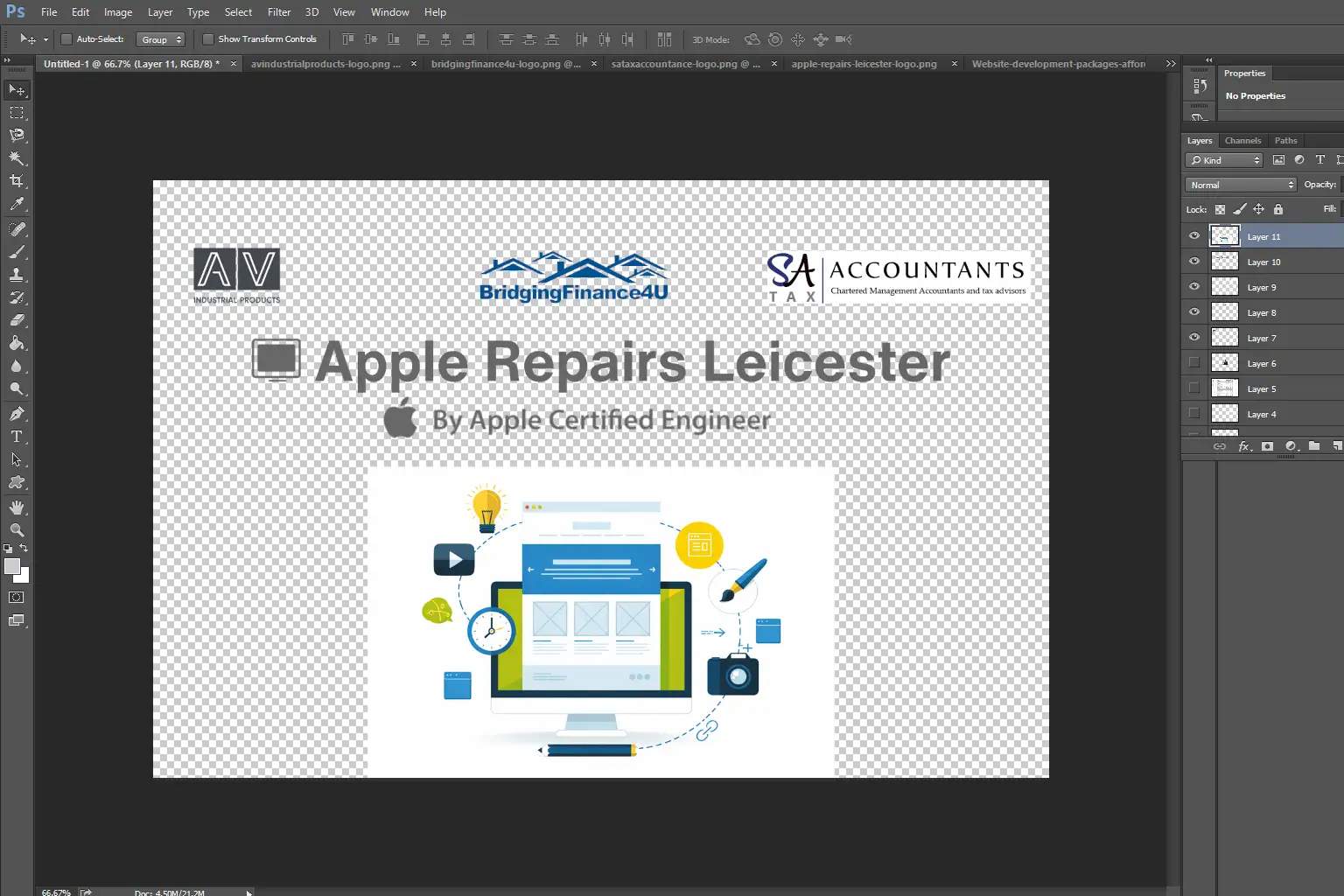Lock image pixels with brush icon
Image resolution: width=1344 pixels, height=896 pixels.
pos(1239,209)
